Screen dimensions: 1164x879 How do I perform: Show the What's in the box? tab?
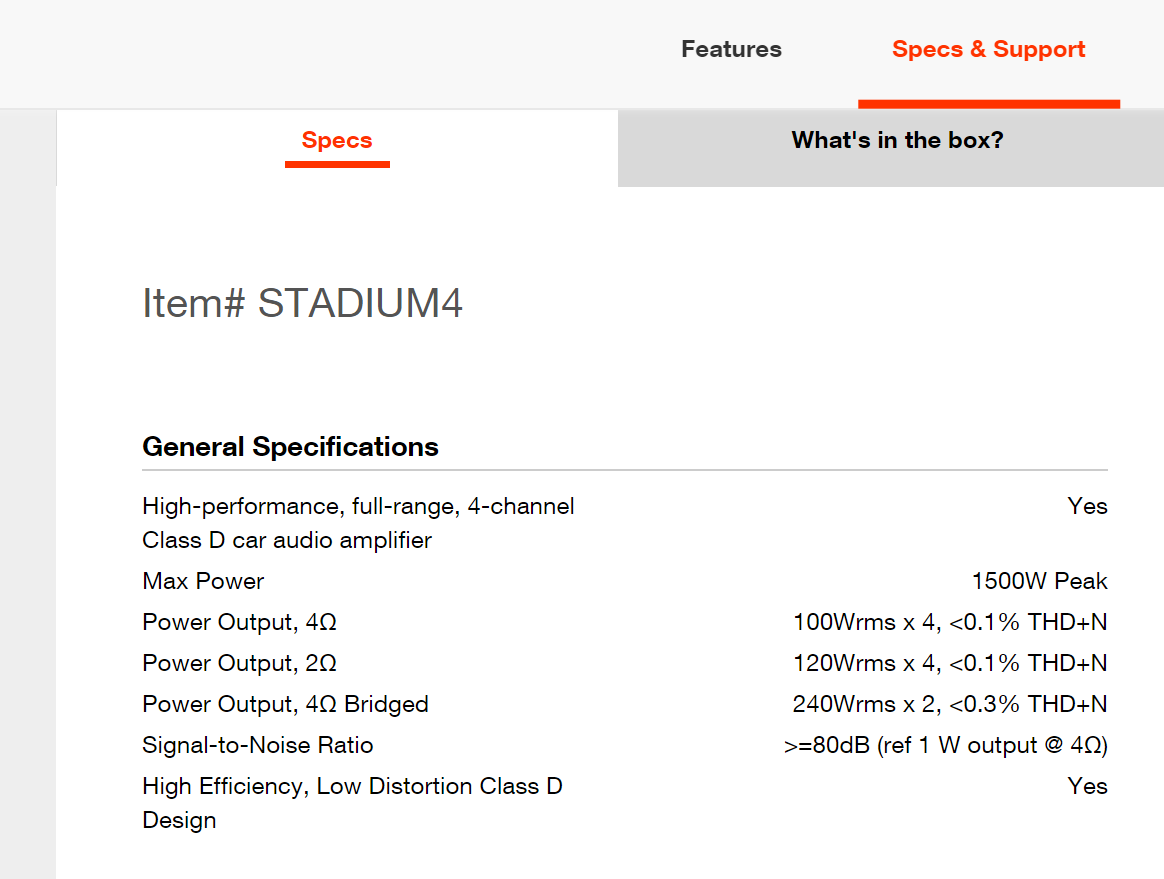897,141
